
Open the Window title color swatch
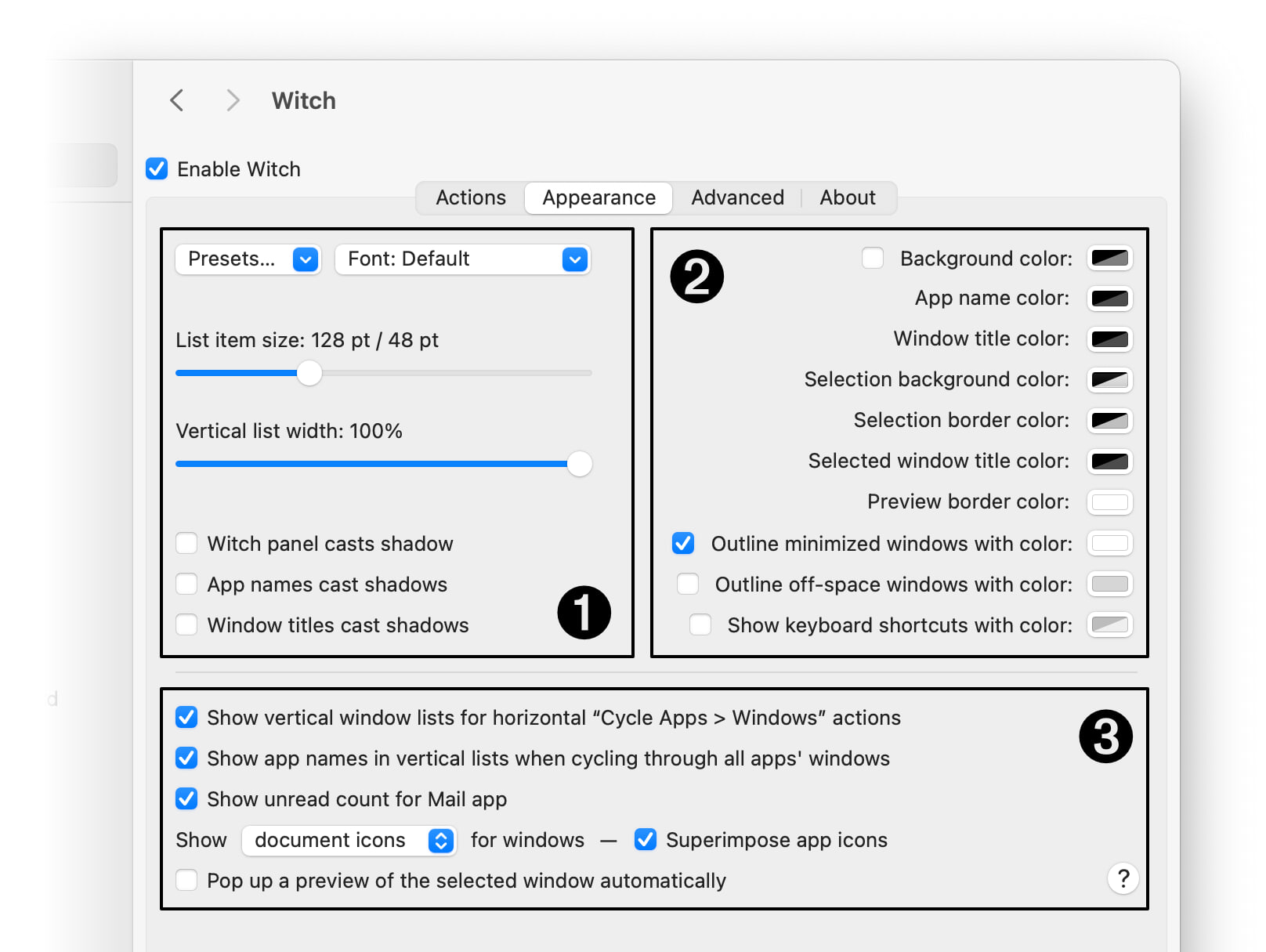click(x=1110, y=339)
